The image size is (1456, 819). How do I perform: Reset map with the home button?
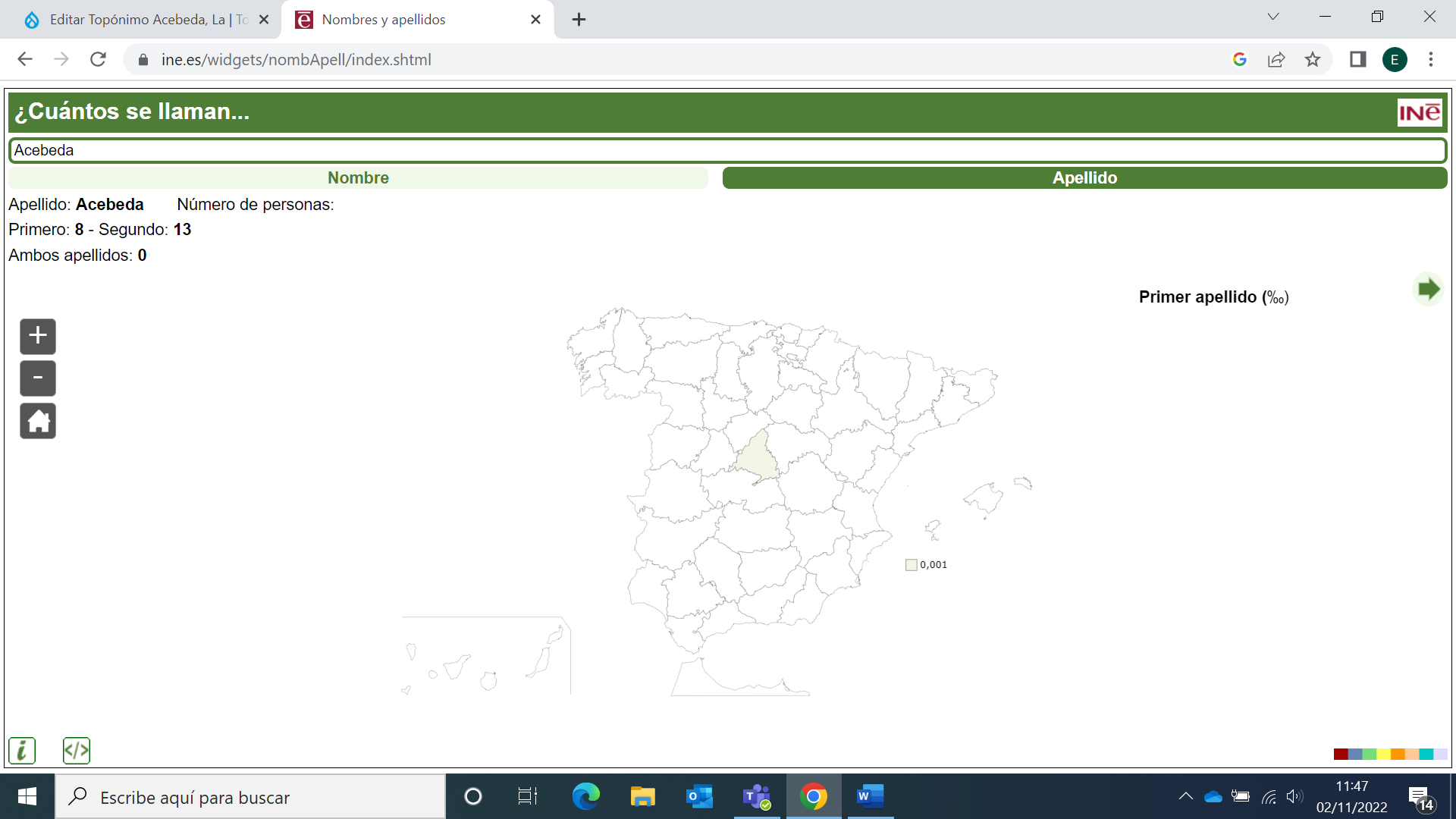(38, 421)
